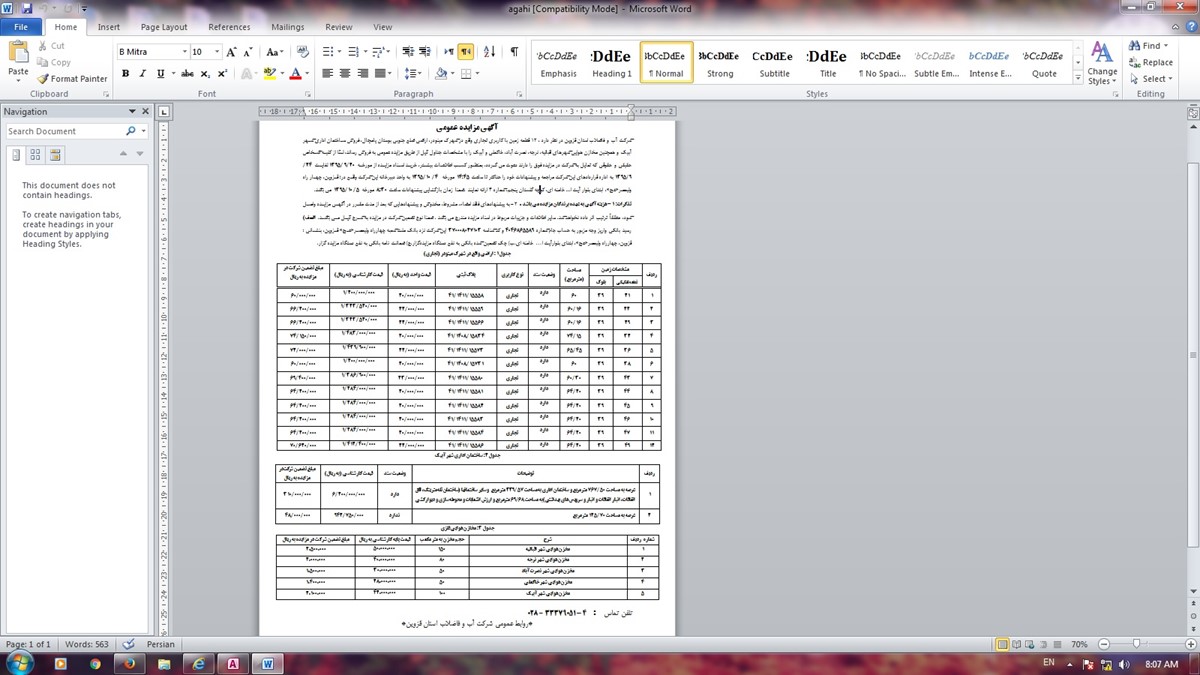Toggle italic formatting
This screenshot has width=1200, height=675.
(143, 74)
